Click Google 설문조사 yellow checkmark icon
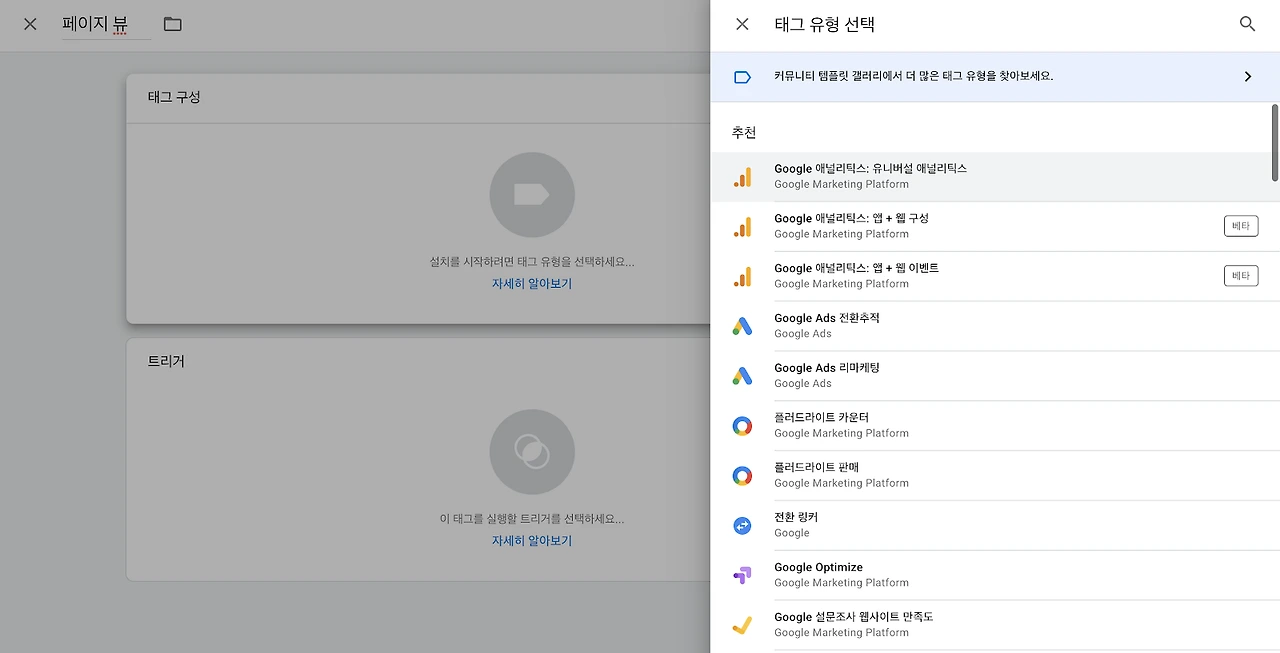 pos(742,625)
